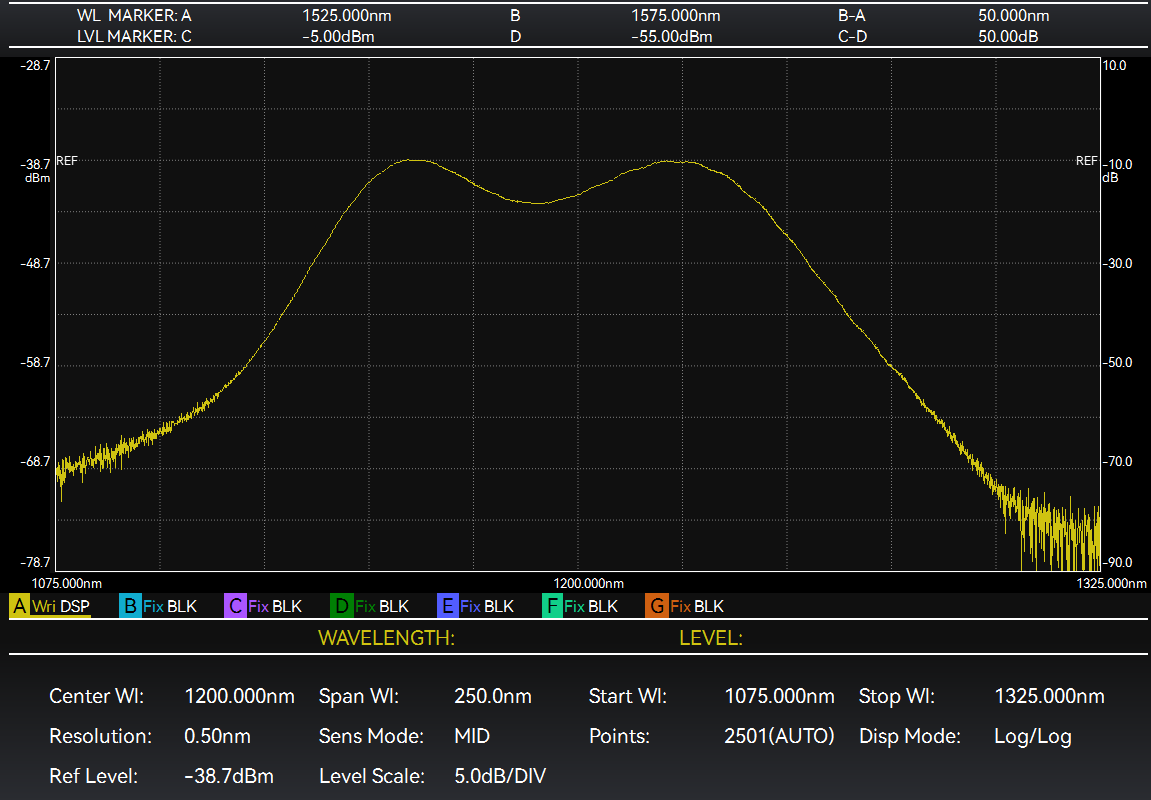The image size is (1151, 800).
Task: Click the Start Wl value 1075.000nm
Action: (780, 696)
